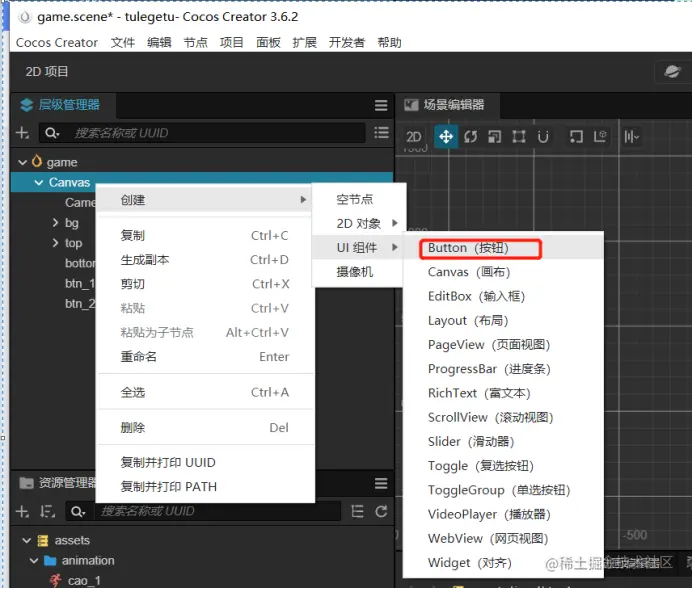Toggle local/global coordinate icon
Screen dimensions: 692x589
click(600, 137)
